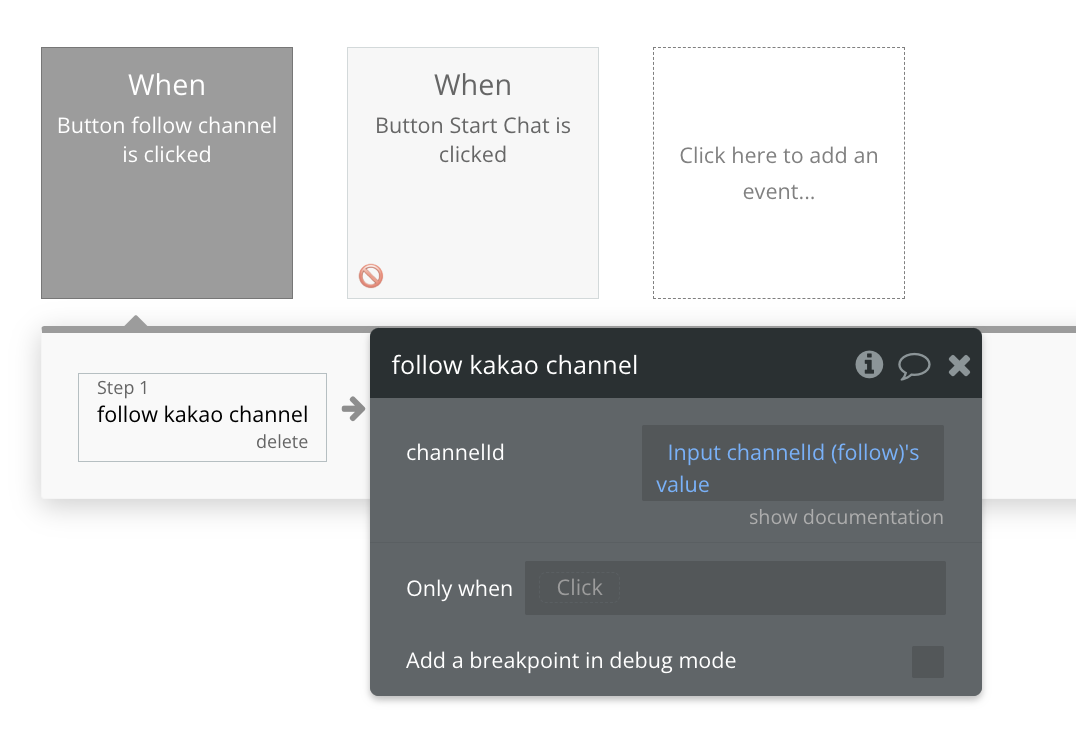
Task: Click here to add an event box
Action: click(x=779, y=173)
